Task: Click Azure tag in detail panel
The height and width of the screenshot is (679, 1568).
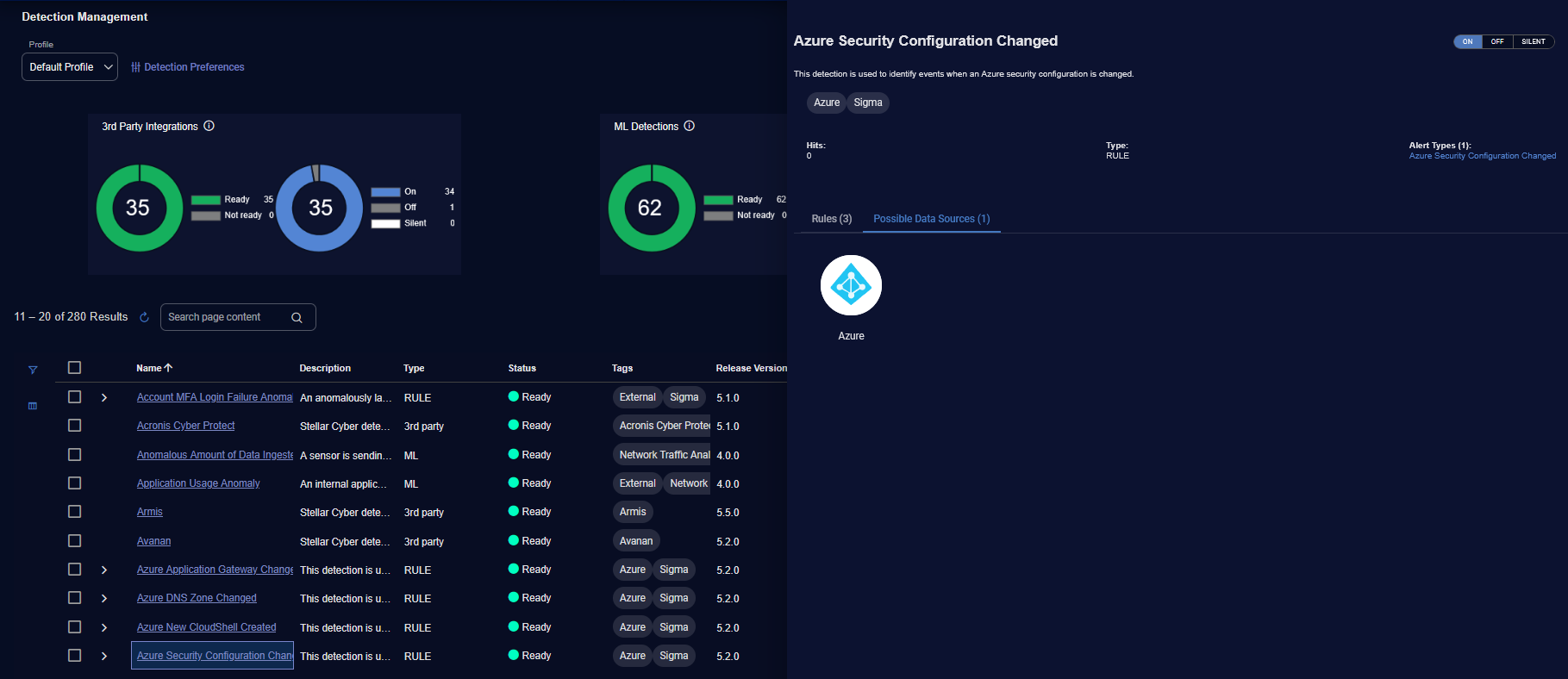Action: [827, 103]
